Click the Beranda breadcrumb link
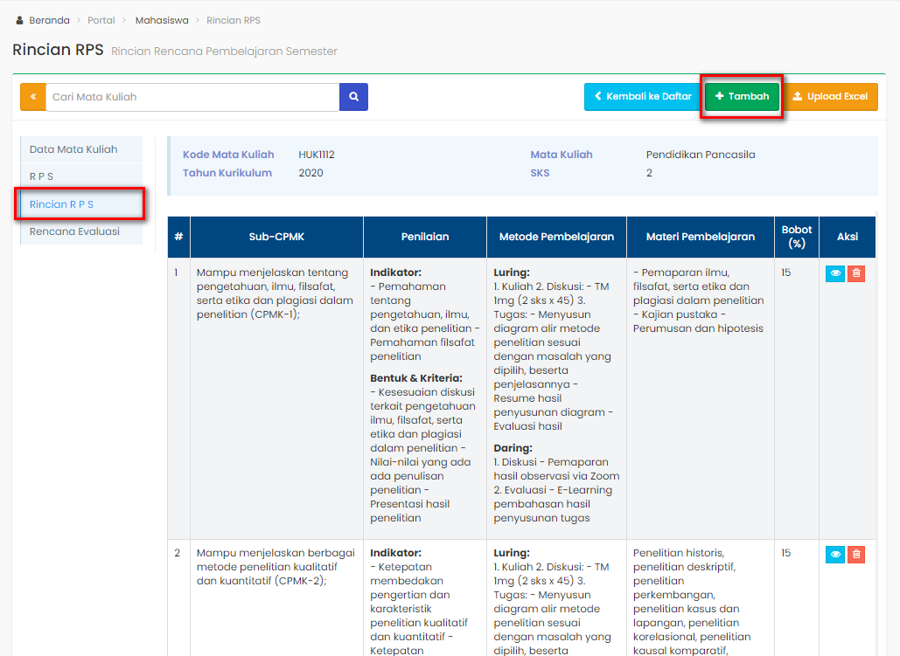 [x=49, y=20]
